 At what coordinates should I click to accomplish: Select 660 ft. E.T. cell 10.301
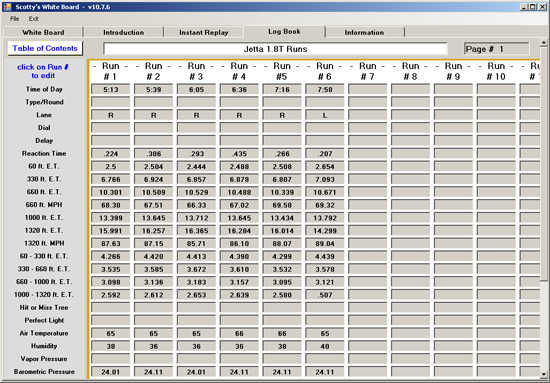(110, 192)
